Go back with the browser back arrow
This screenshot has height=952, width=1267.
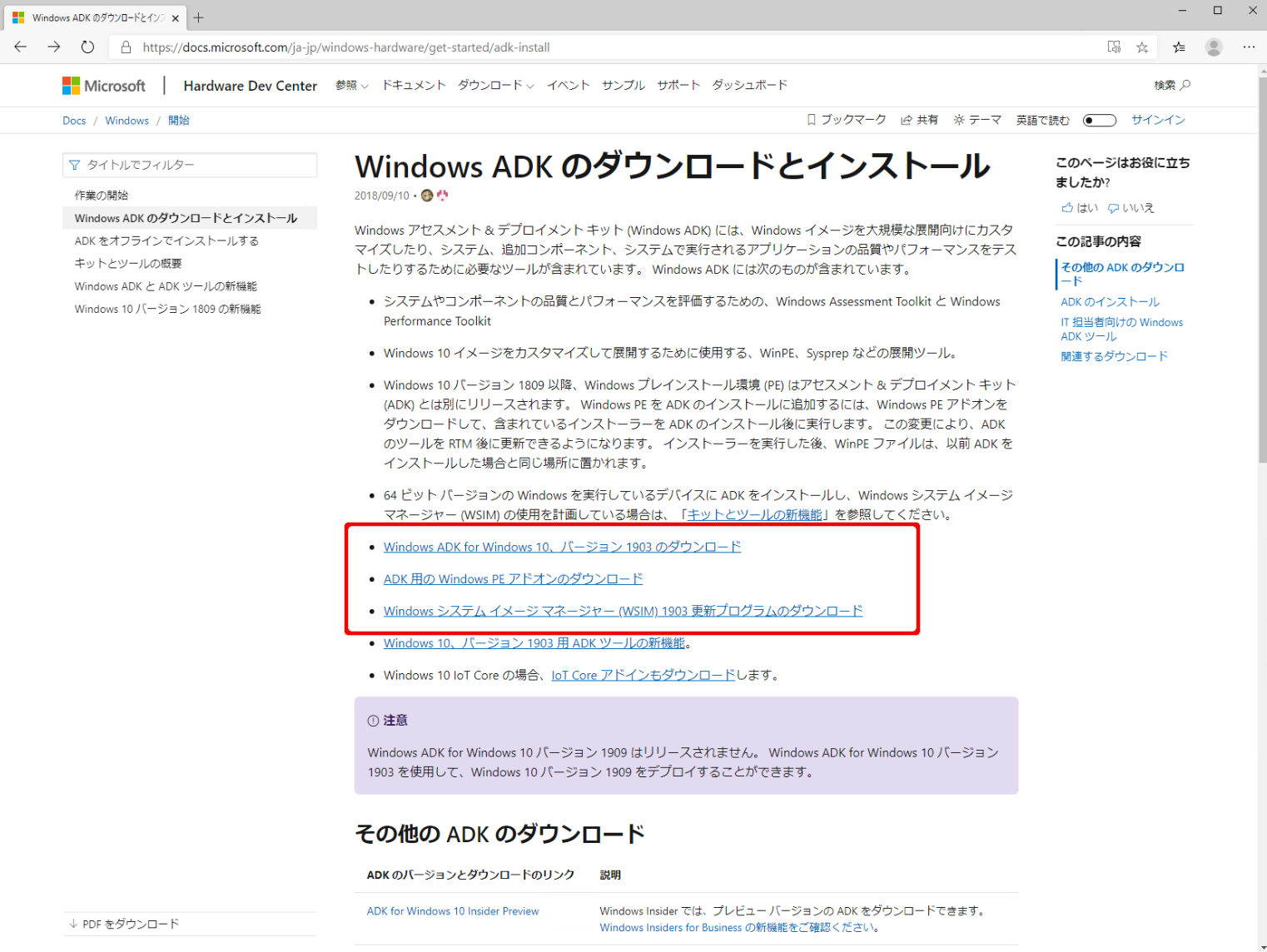point(21,47)
